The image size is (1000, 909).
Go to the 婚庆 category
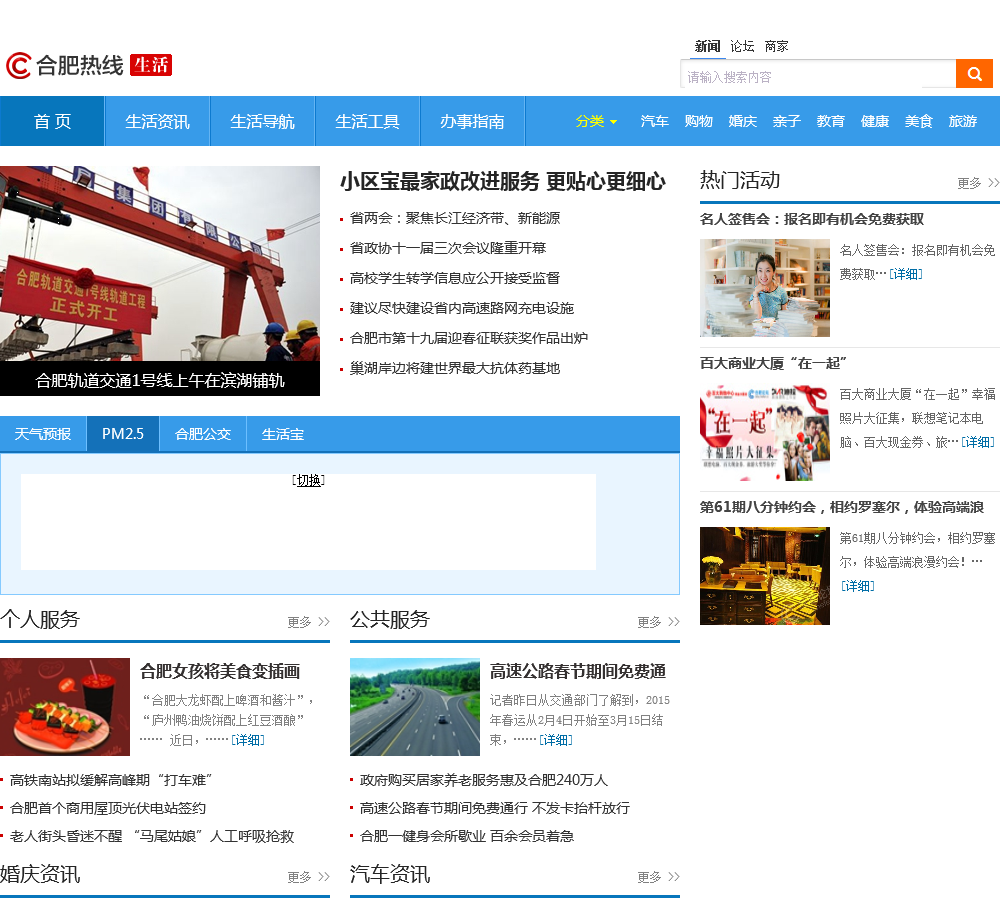pos(742,121)
